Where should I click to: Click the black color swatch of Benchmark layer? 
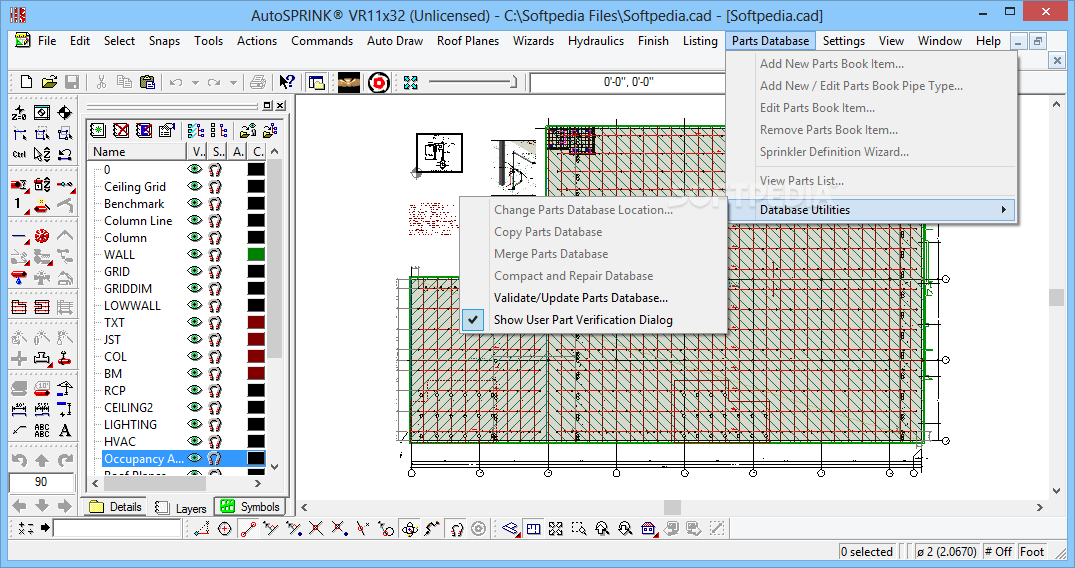click(256, 203)
